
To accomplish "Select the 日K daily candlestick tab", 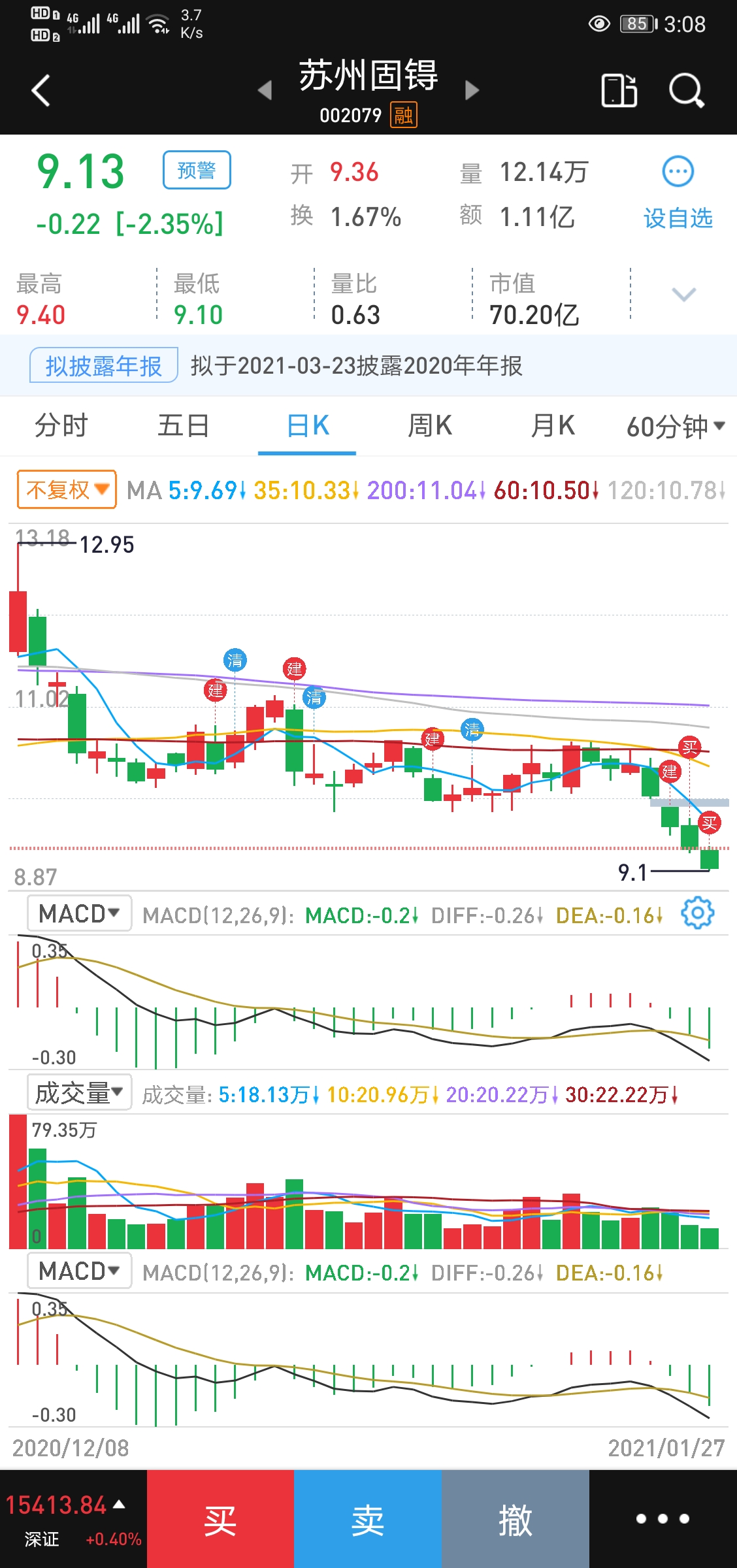I will [x=307, y=426].
